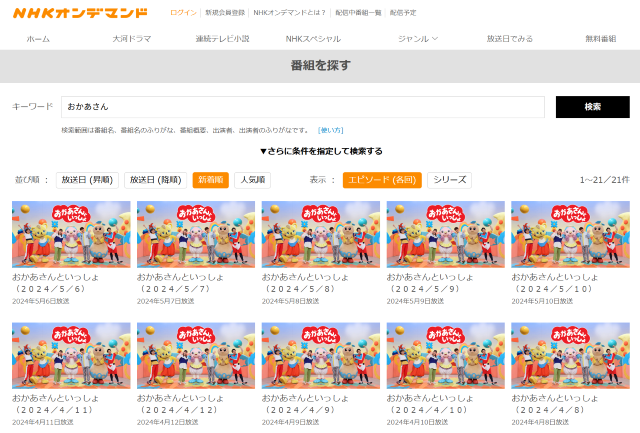The width and height of the screenshot is (640, 433).
Task: Click title おかあさんといっしょ (2024/5/7)
Action: [x=180, y=283]
